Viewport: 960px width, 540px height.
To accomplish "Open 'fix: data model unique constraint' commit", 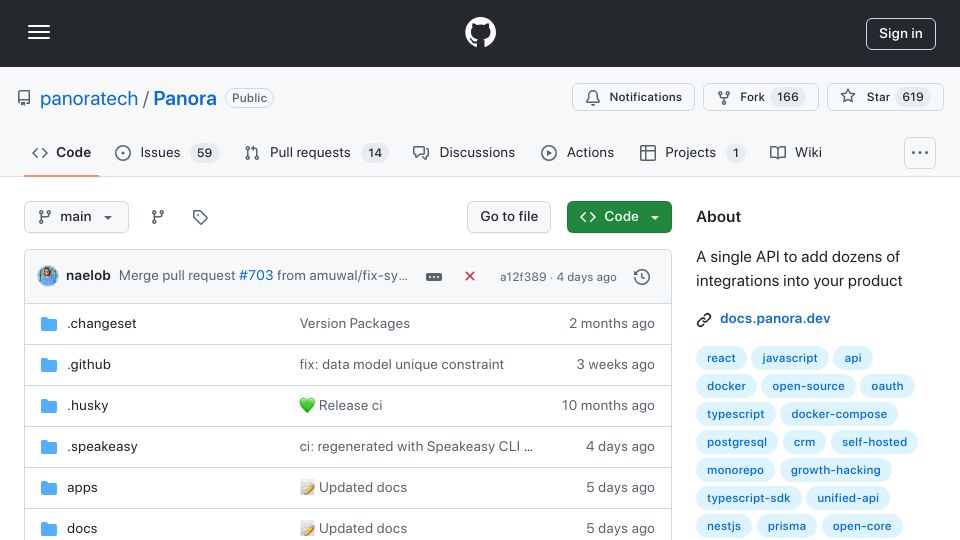I will point(402,364).
